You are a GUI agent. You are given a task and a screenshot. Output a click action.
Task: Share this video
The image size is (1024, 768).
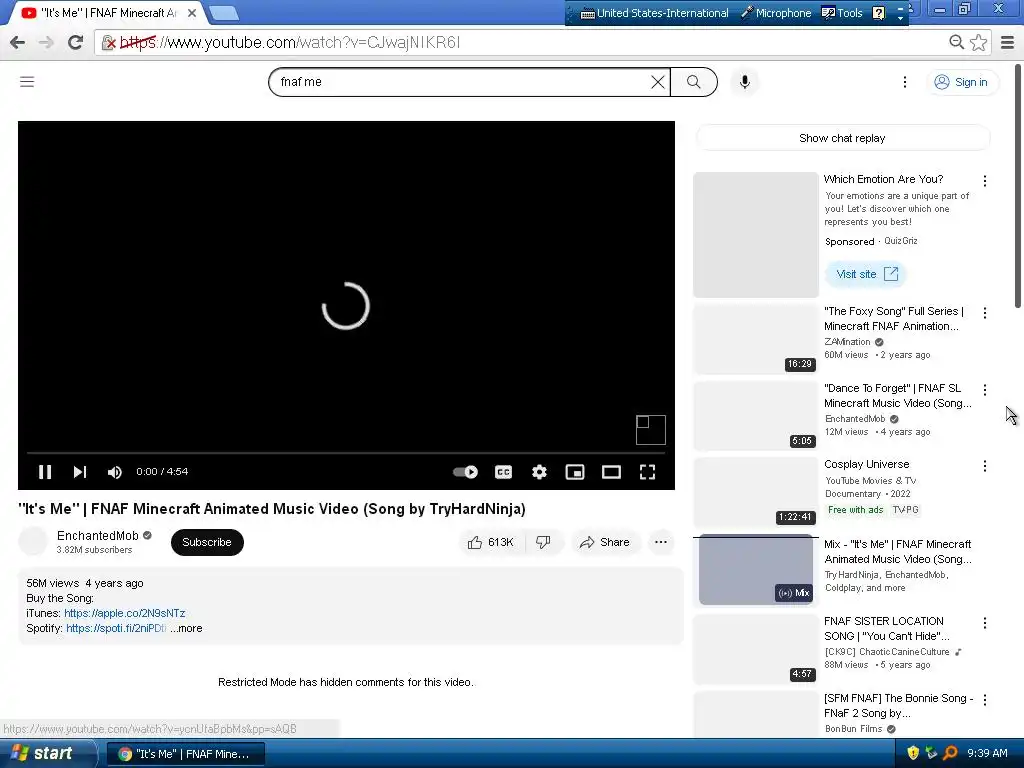tap(605, 542)
